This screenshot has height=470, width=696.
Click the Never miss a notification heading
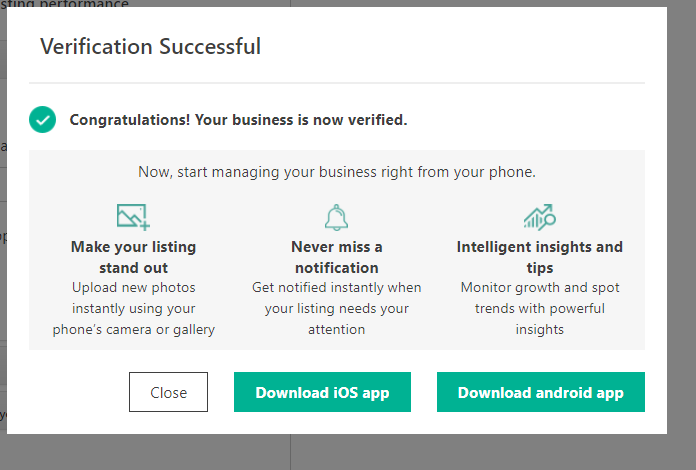click(x=336, y=257)
